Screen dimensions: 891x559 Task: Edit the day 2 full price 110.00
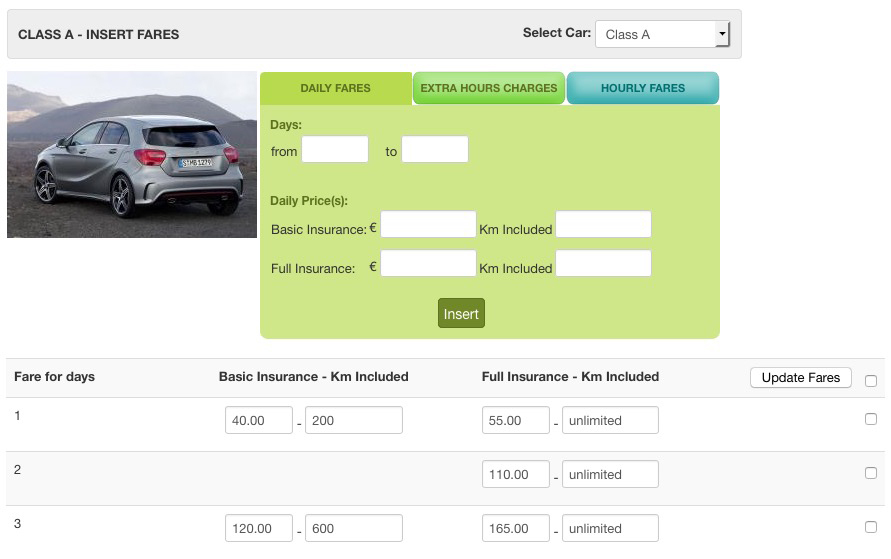tap(515, 474)
